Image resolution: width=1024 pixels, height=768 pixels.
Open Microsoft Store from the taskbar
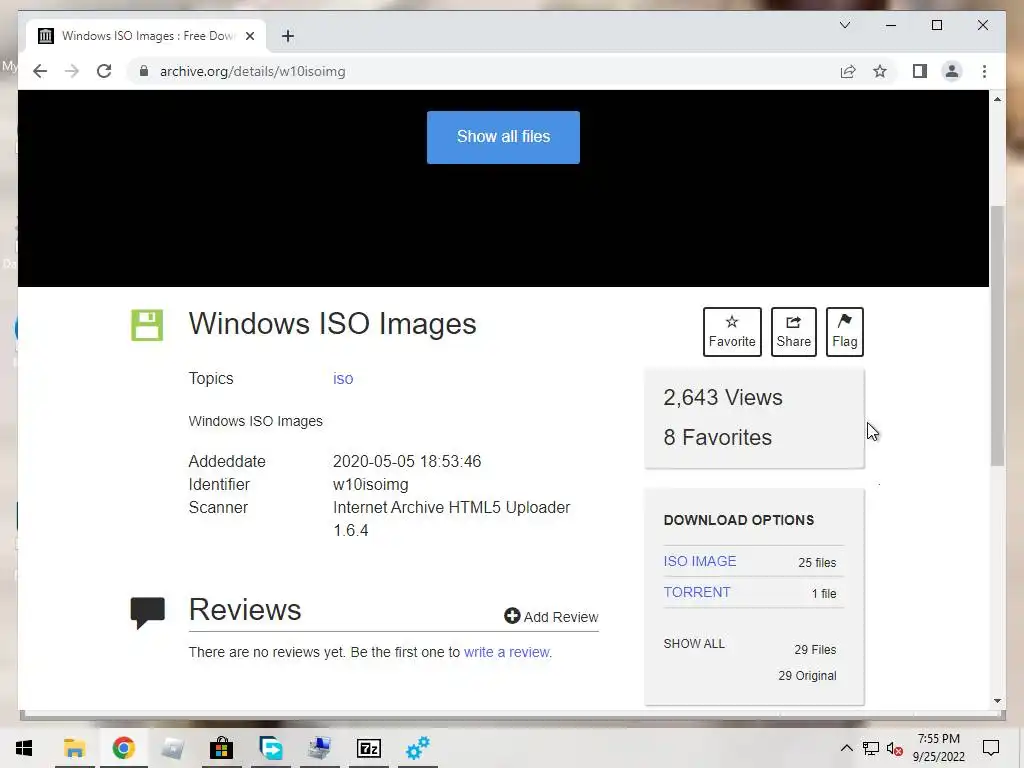tap(221, 748)
